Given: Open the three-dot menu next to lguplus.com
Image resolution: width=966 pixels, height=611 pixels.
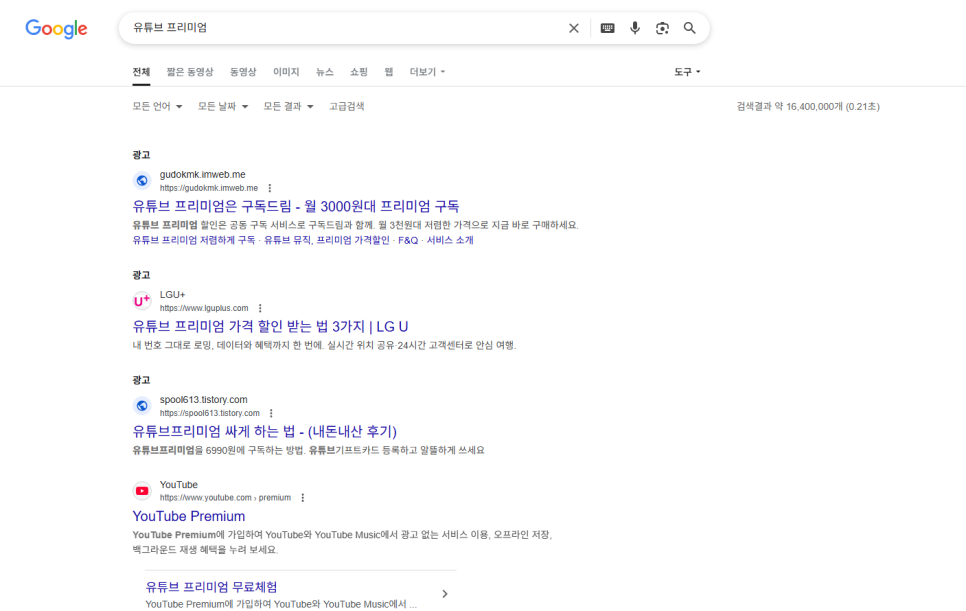Looking at the screenshot, I should [260, 308].
